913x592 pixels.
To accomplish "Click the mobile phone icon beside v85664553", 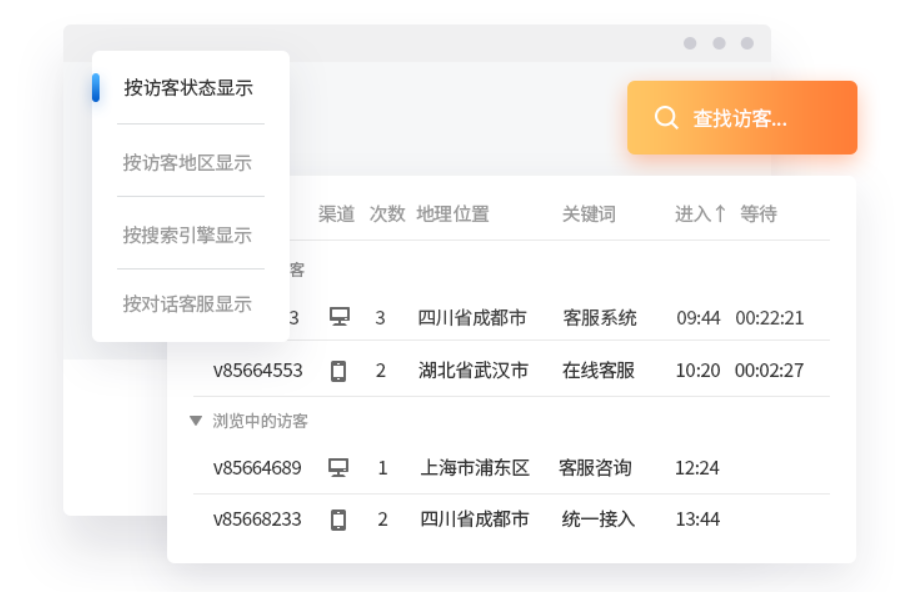I will (340, 370).
